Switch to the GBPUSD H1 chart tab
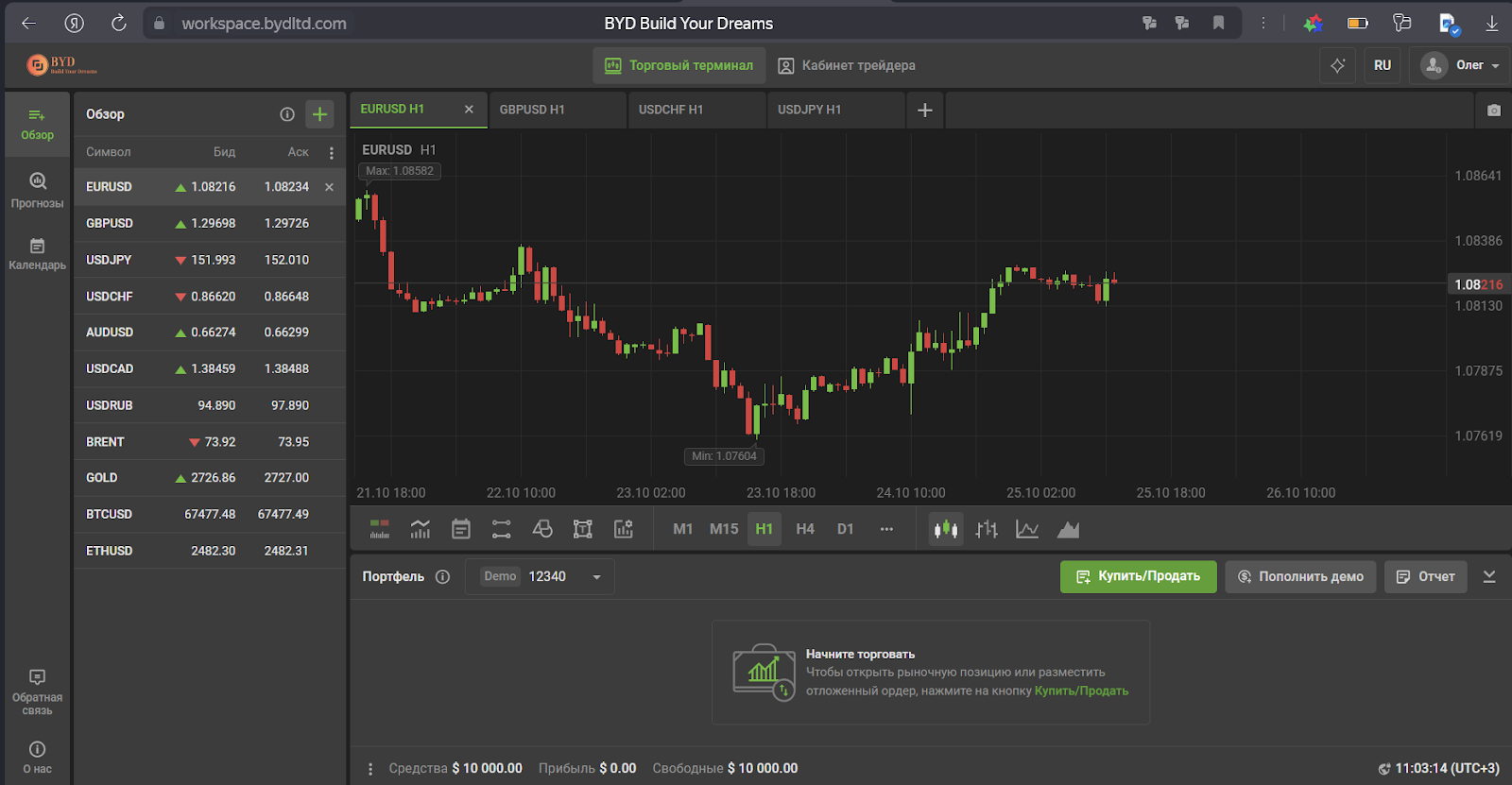1512x785 pixels. click(x=532, y=110)
